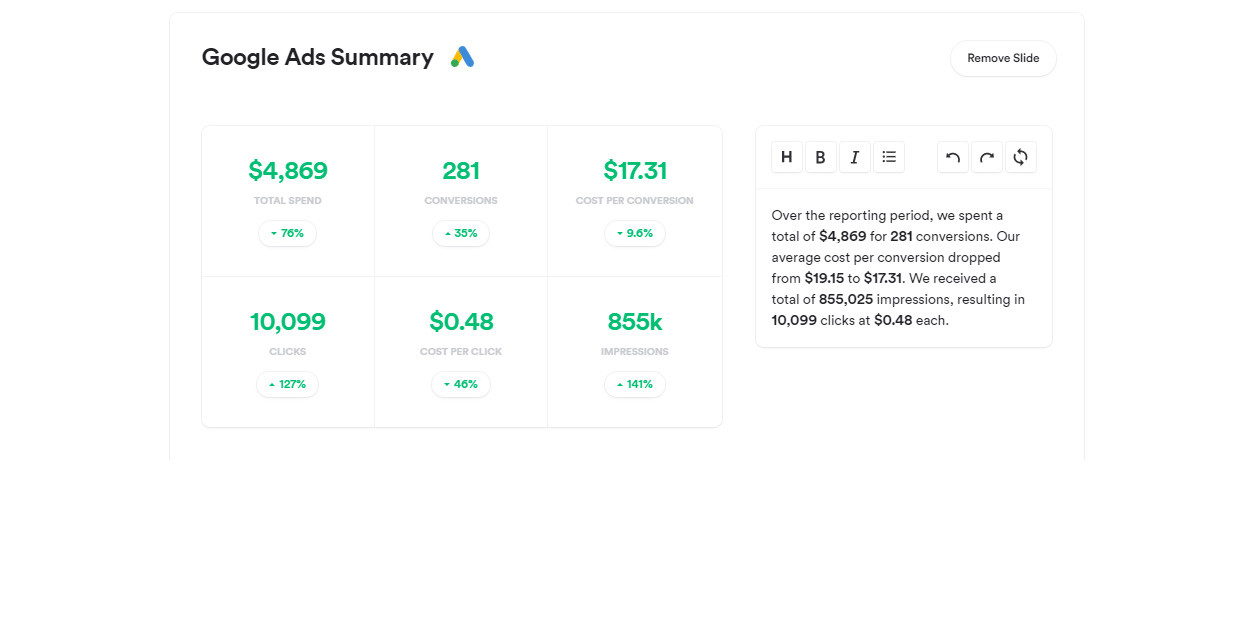This screenshot has height=636, width=1248.
Task: Select the Total Spend 76% change badge
Action: point(287,233)
